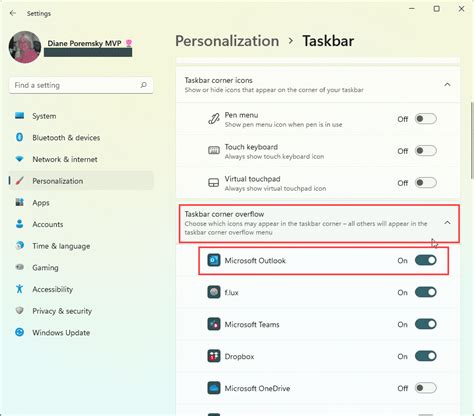Image resolution: width=474 pixels, height=416 pixels.
Task: Click the Microsoft Teams app icon
Action: 214,324
